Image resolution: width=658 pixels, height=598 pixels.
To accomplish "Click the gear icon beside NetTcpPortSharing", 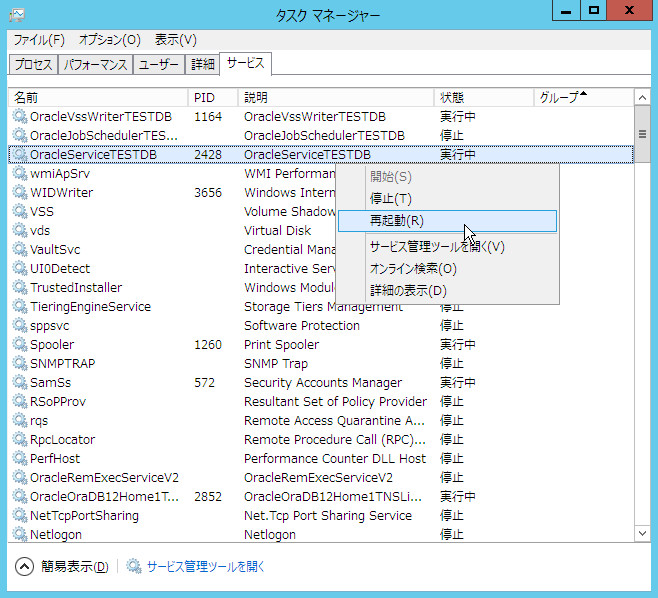I will [x=20, y=515].
